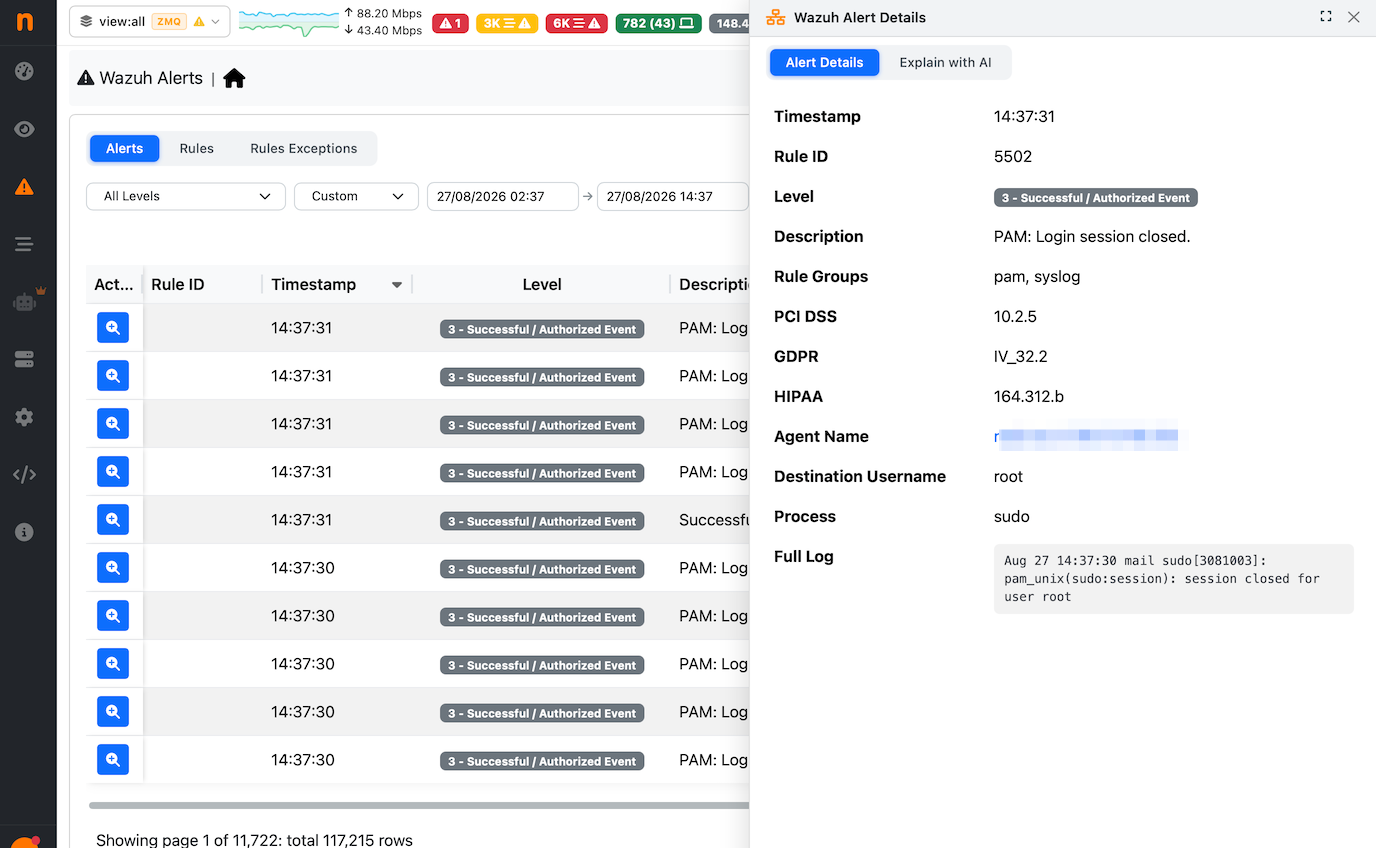
Task: Click the blurred Agent Name value
Action: 1086,437
